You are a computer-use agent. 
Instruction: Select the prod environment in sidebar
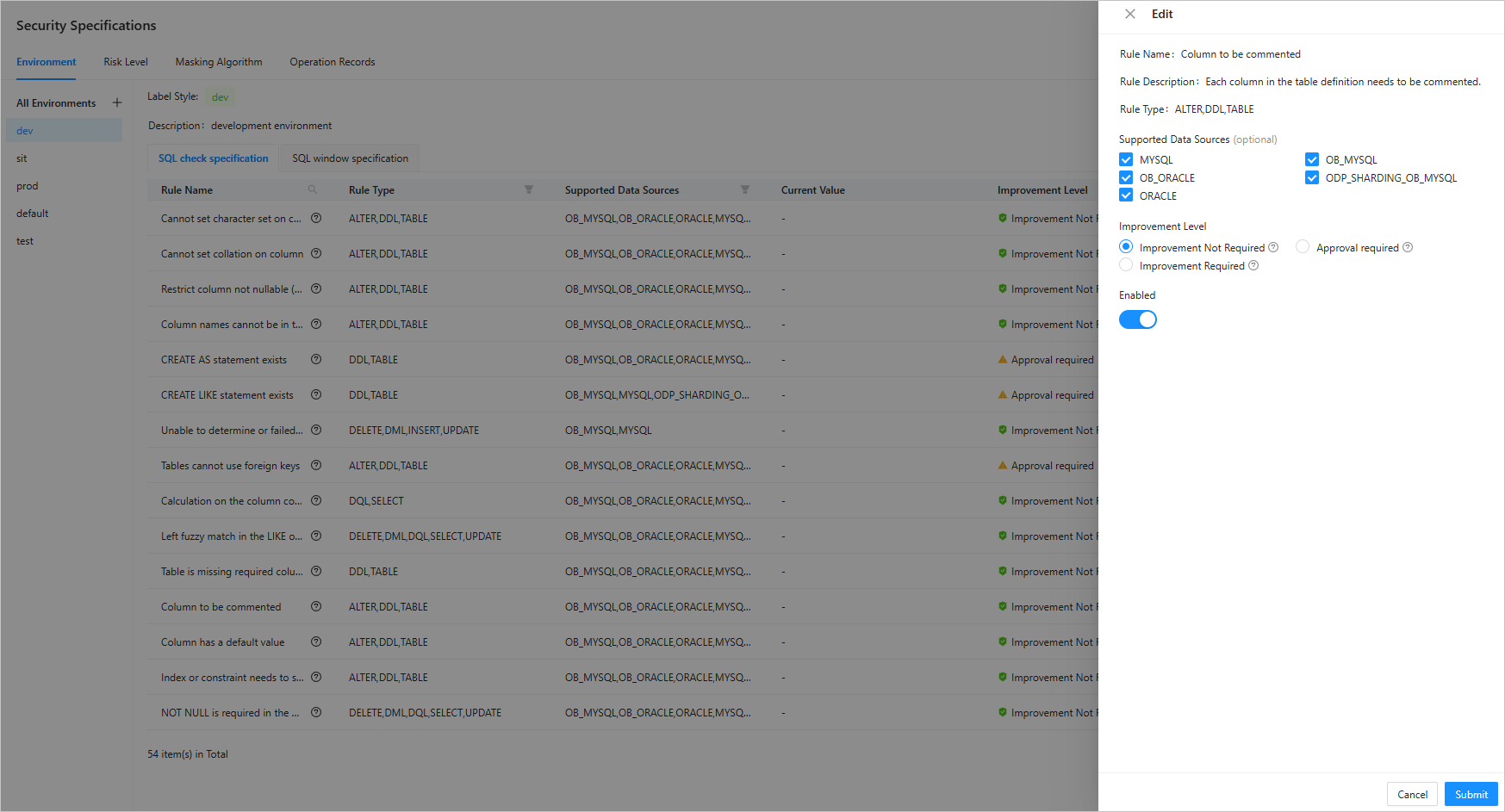pos(28,186)
